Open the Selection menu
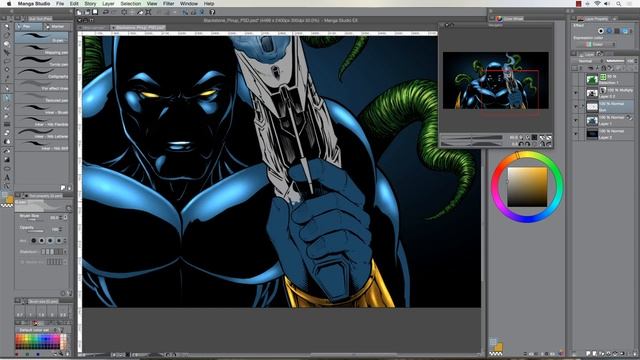 (131, 3)
